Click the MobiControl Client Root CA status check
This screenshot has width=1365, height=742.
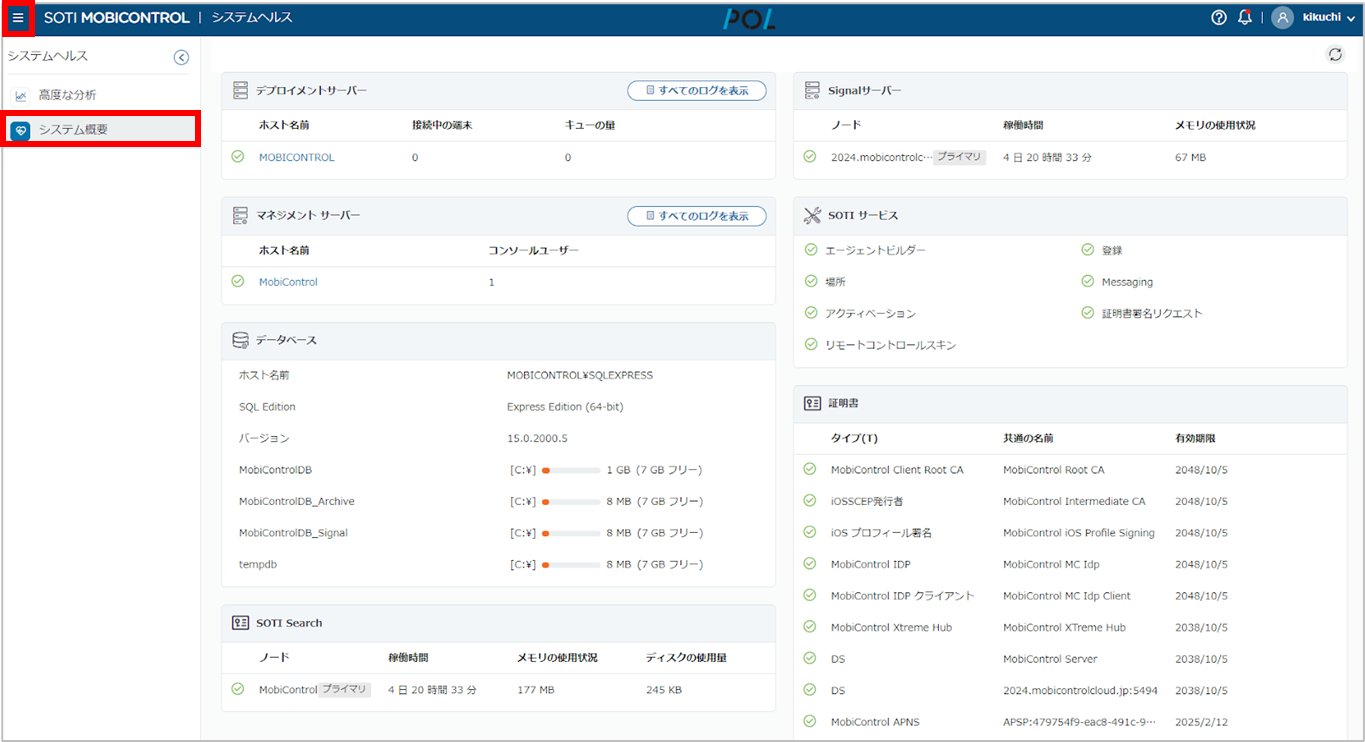pos(810,469)
